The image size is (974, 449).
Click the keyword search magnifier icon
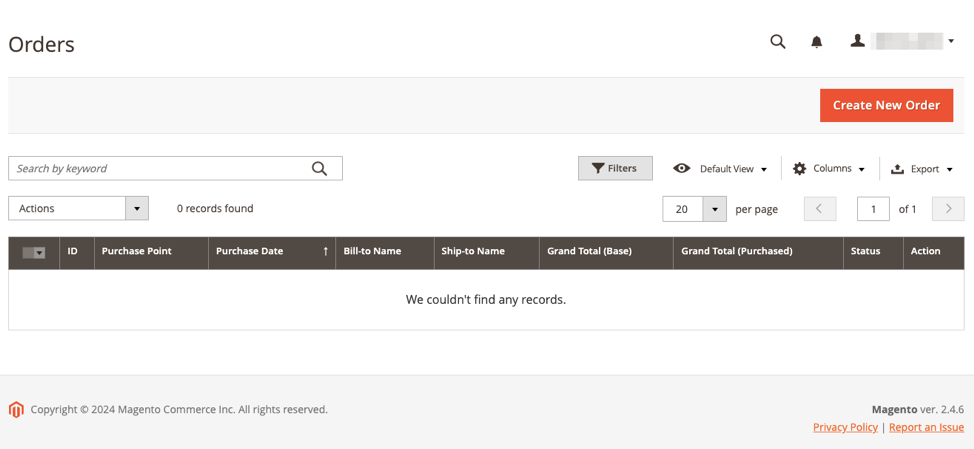tap(319, 169)
